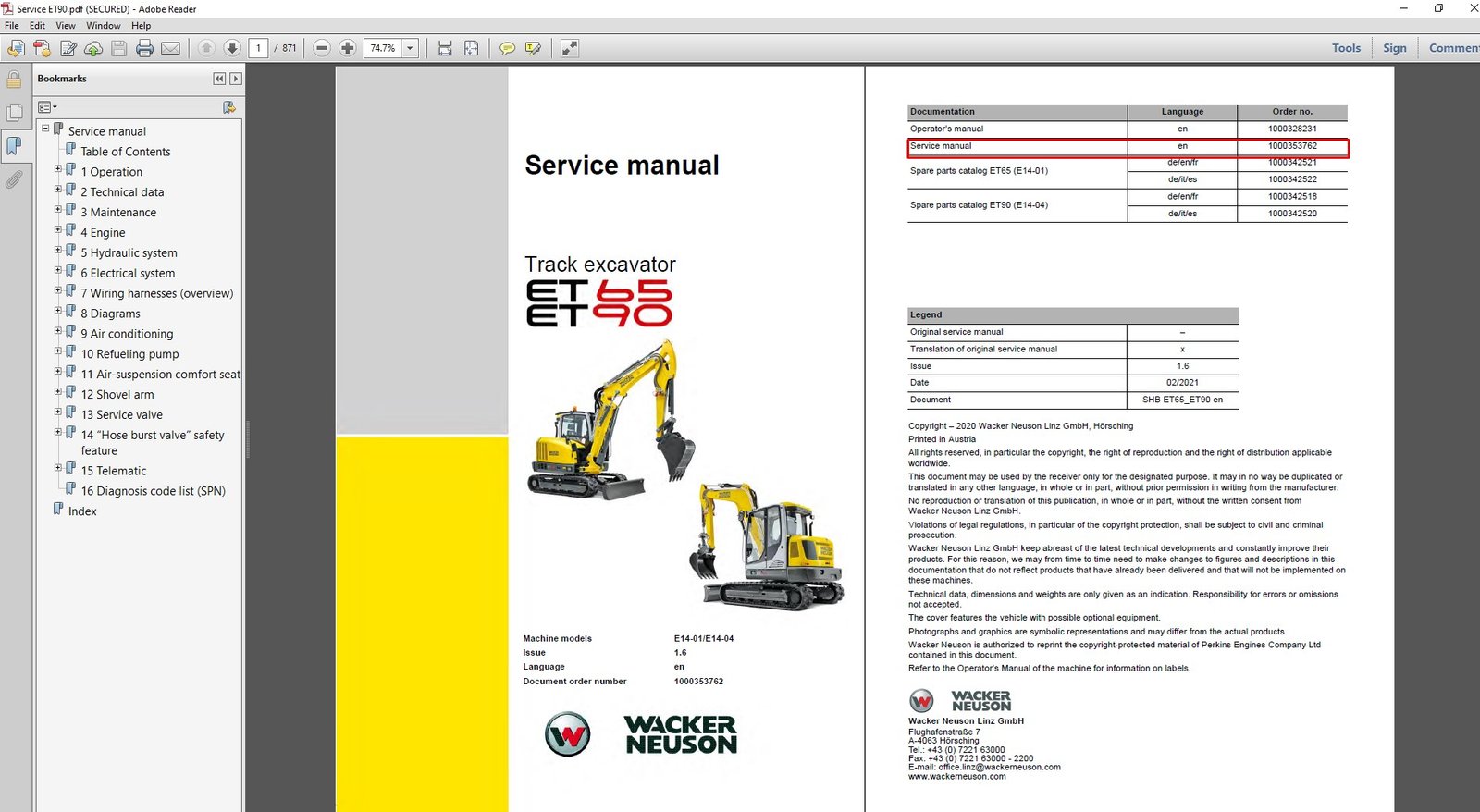Click the email envelope toolbar icon

170,48
